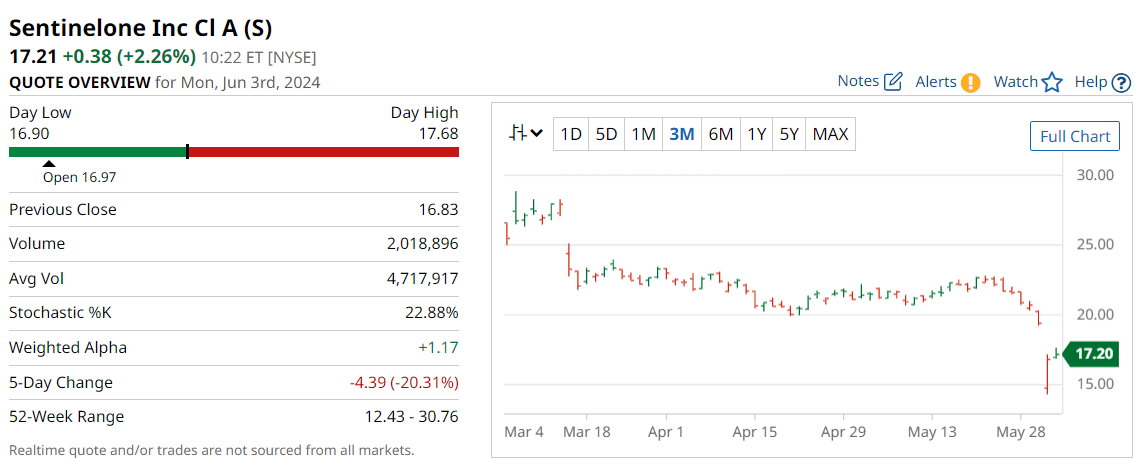Select the 6M chart range
Viewport: 1138px width, 472px height.
click(720, 134)
